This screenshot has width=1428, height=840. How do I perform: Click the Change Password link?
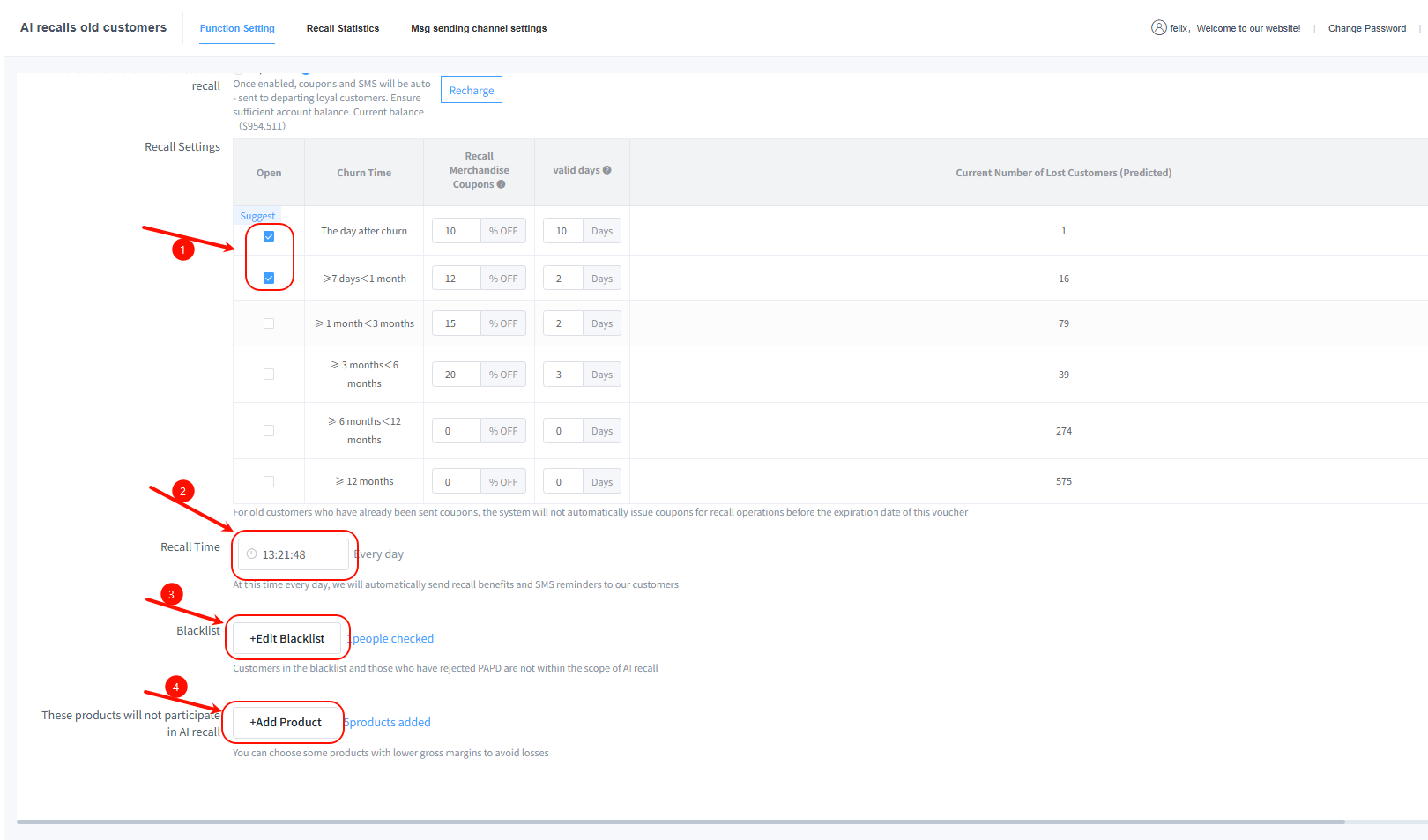coord(1366,28)
